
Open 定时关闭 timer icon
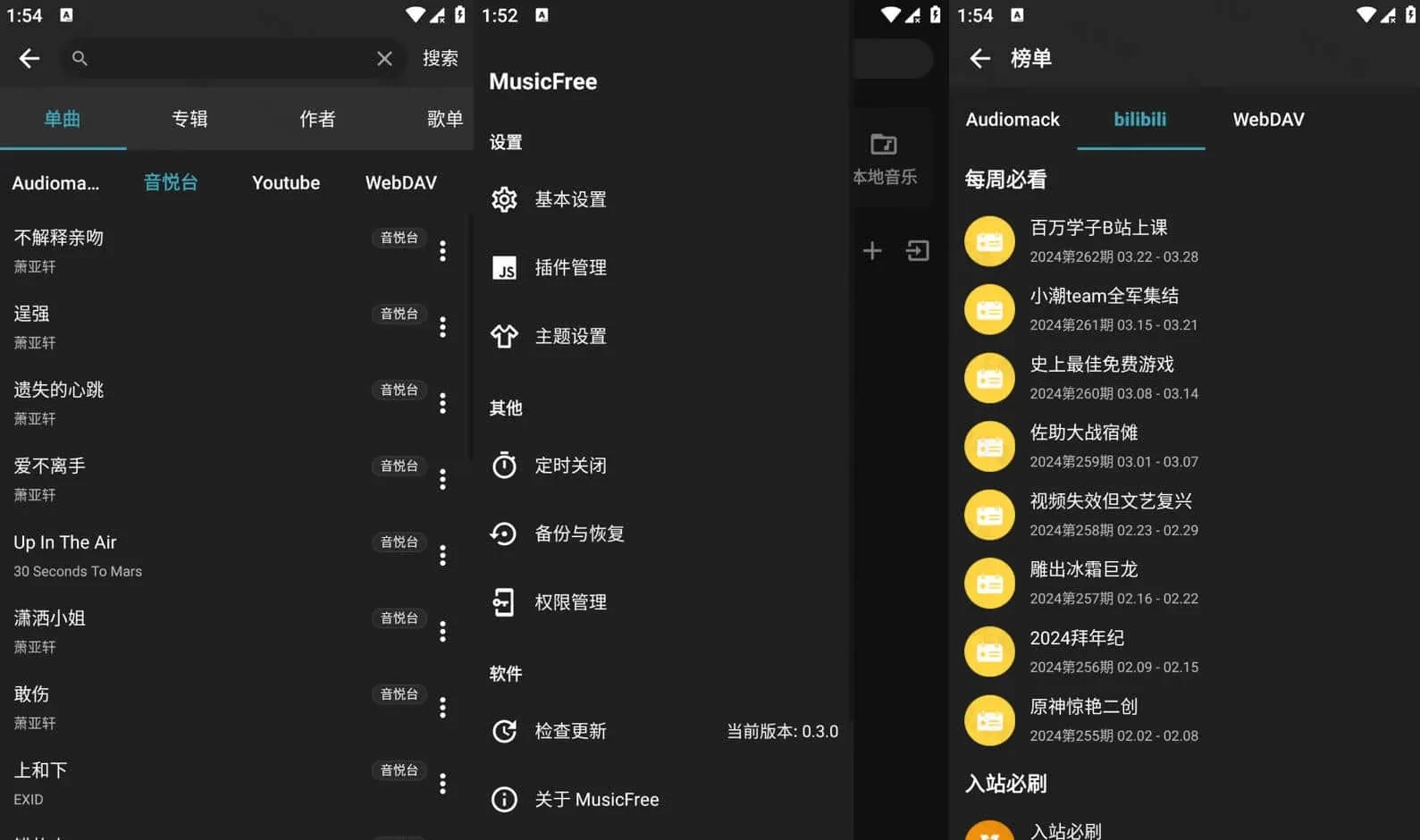504,466
